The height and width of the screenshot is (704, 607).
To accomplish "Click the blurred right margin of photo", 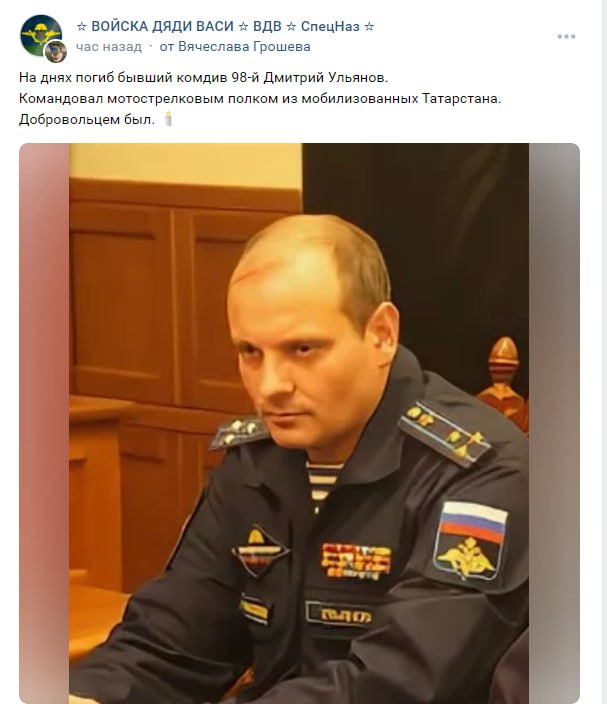I will [x=554, y=423].
